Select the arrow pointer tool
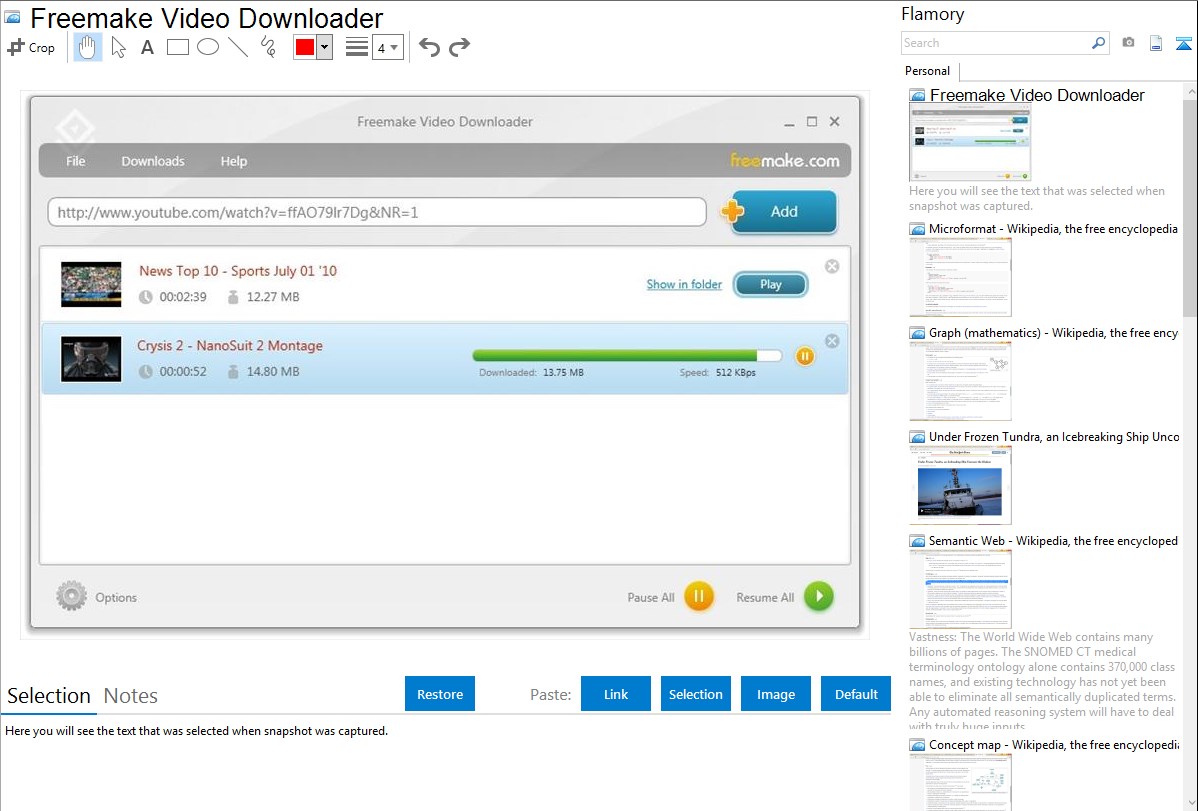 click(x=118, y=47)
